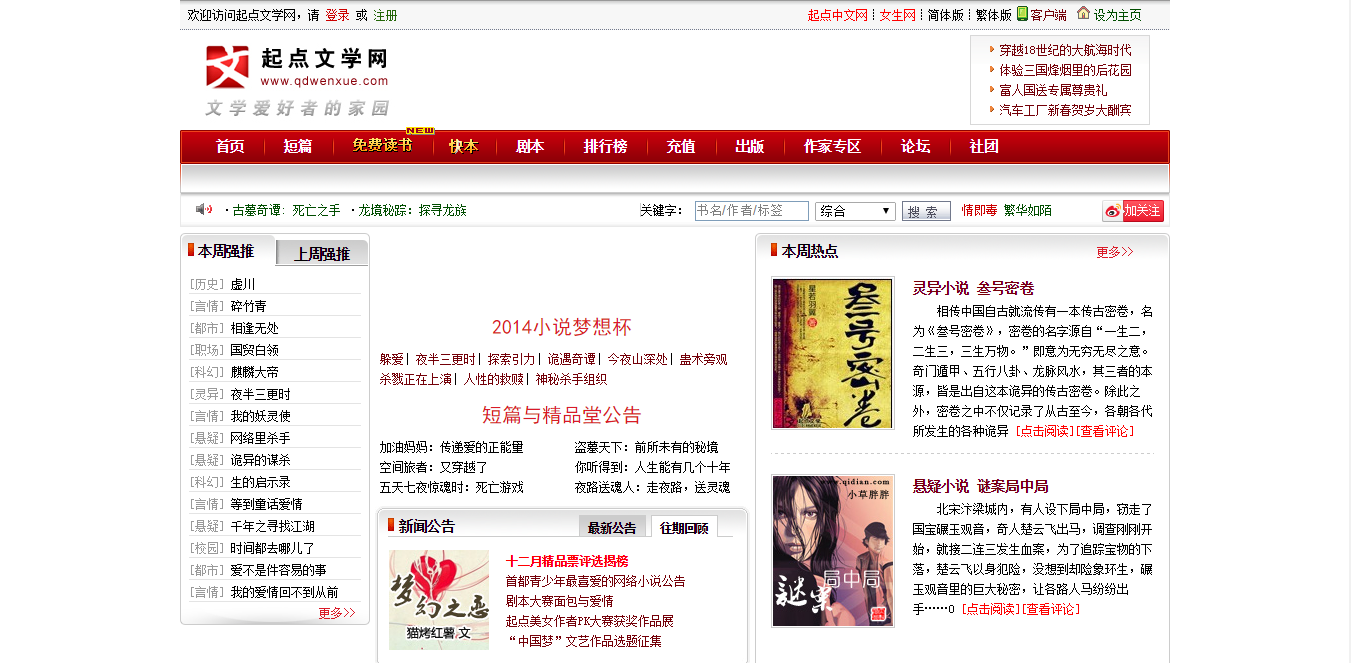Click the 2014小说梦想杯 heading link
Screen dimensions: 1351x663
[562, 327]
